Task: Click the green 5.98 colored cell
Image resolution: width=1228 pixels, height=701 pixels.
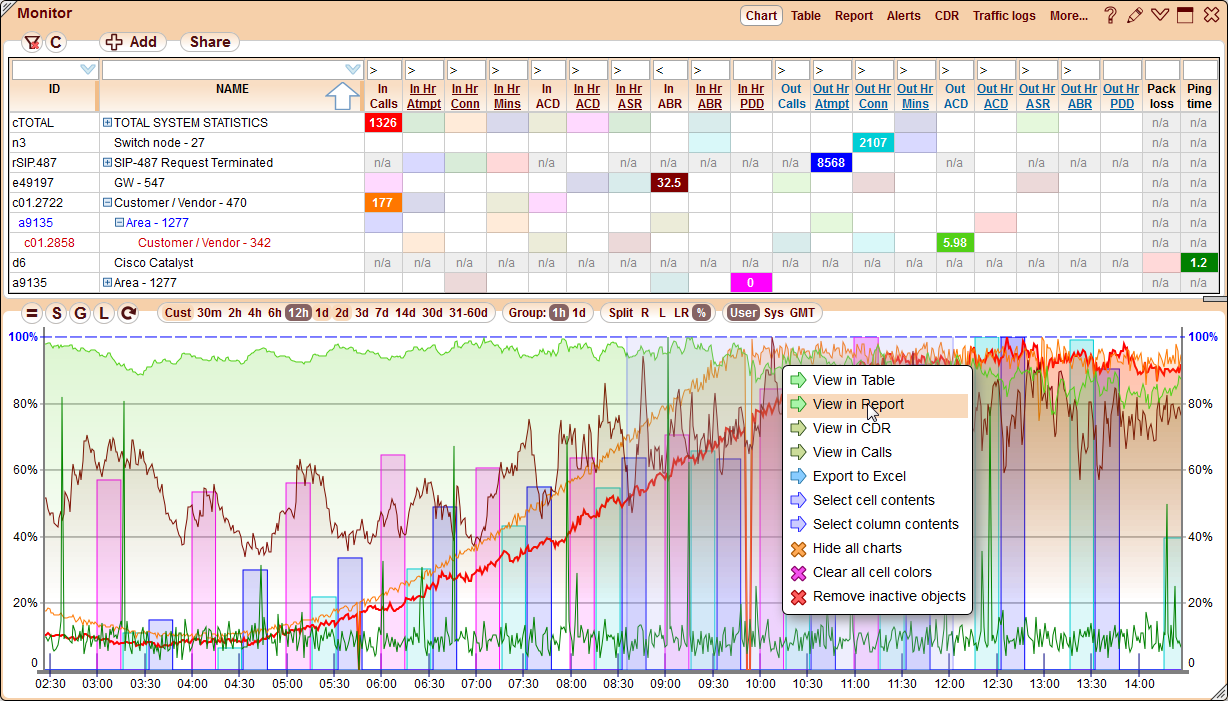Action: click(955, 243)
